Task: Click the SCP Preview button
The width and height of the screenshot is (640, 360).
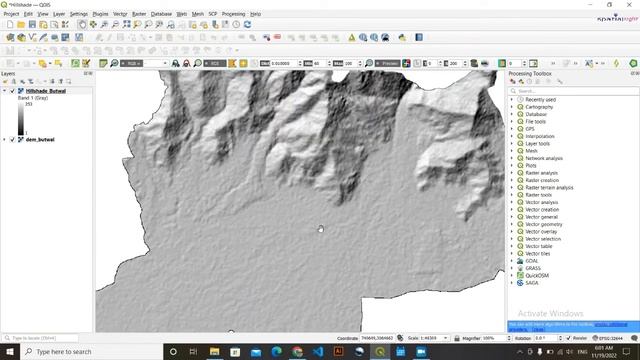Action: tap(387, 63)
